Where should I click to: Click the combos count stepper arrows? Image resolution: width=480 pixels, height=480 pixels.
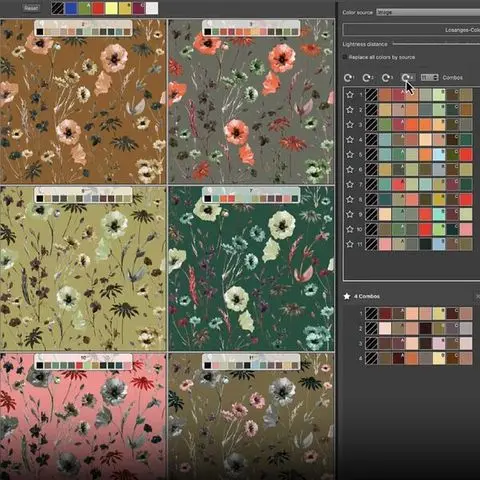click(x=435, y=77)
